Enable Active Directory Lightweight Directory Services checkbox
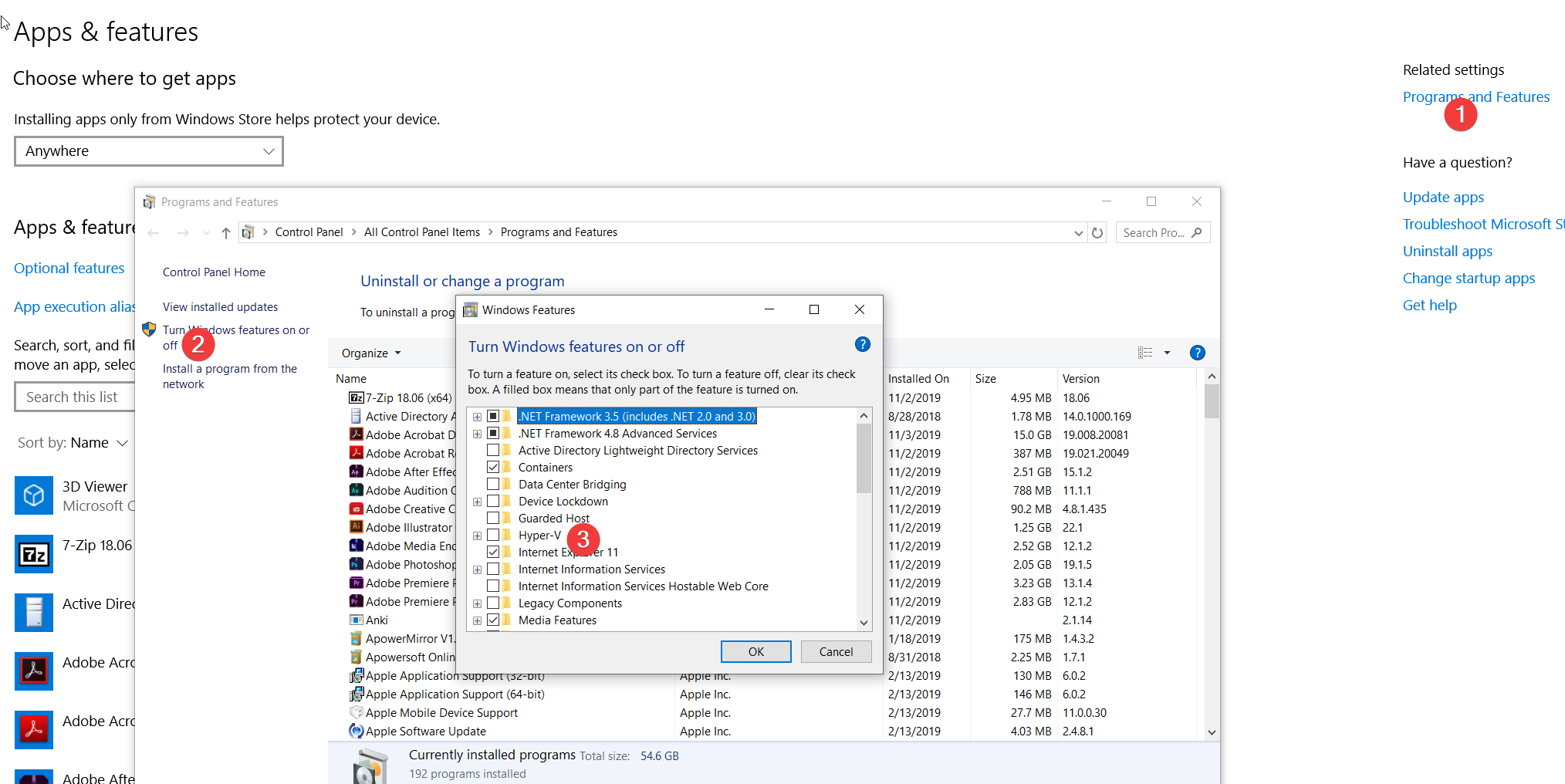The image size is (1565, 784). tap(493, 450)
